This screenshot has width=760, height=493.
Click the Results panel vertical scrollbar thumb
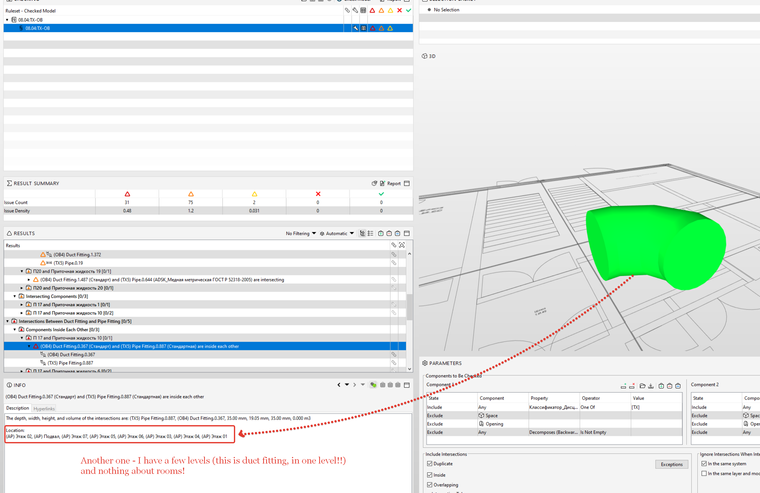coord(410,306)
